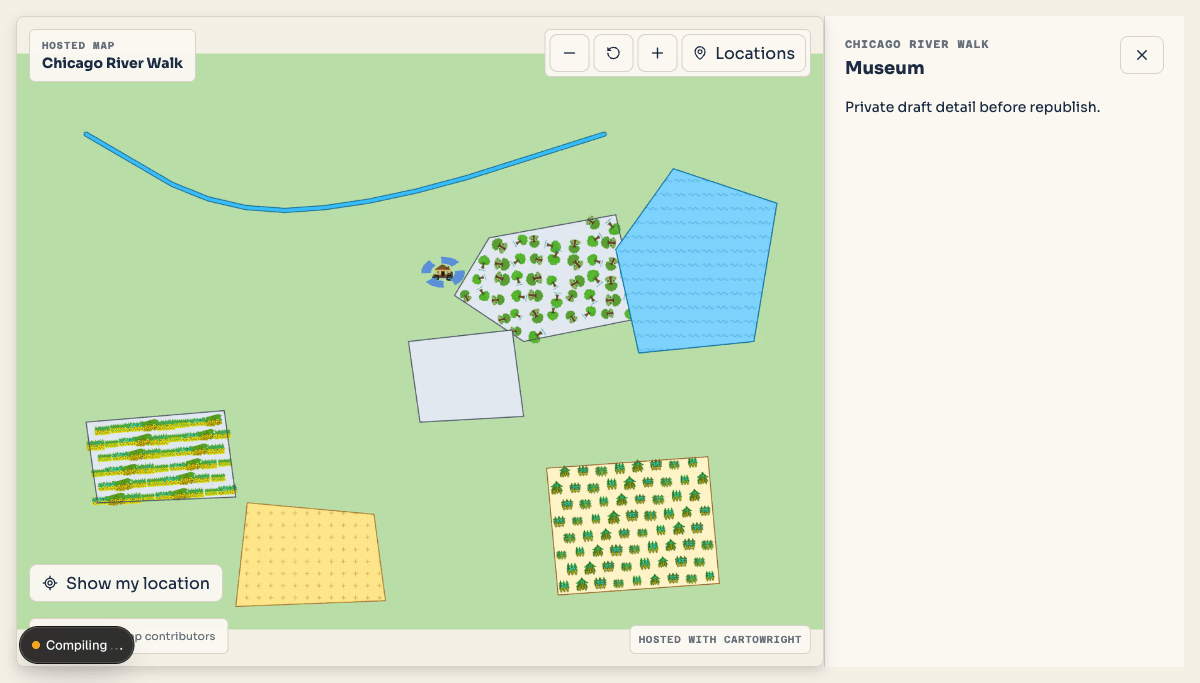Click the blue river line
The width and height of the screenshot is (1200, 683).
[285, 209]
